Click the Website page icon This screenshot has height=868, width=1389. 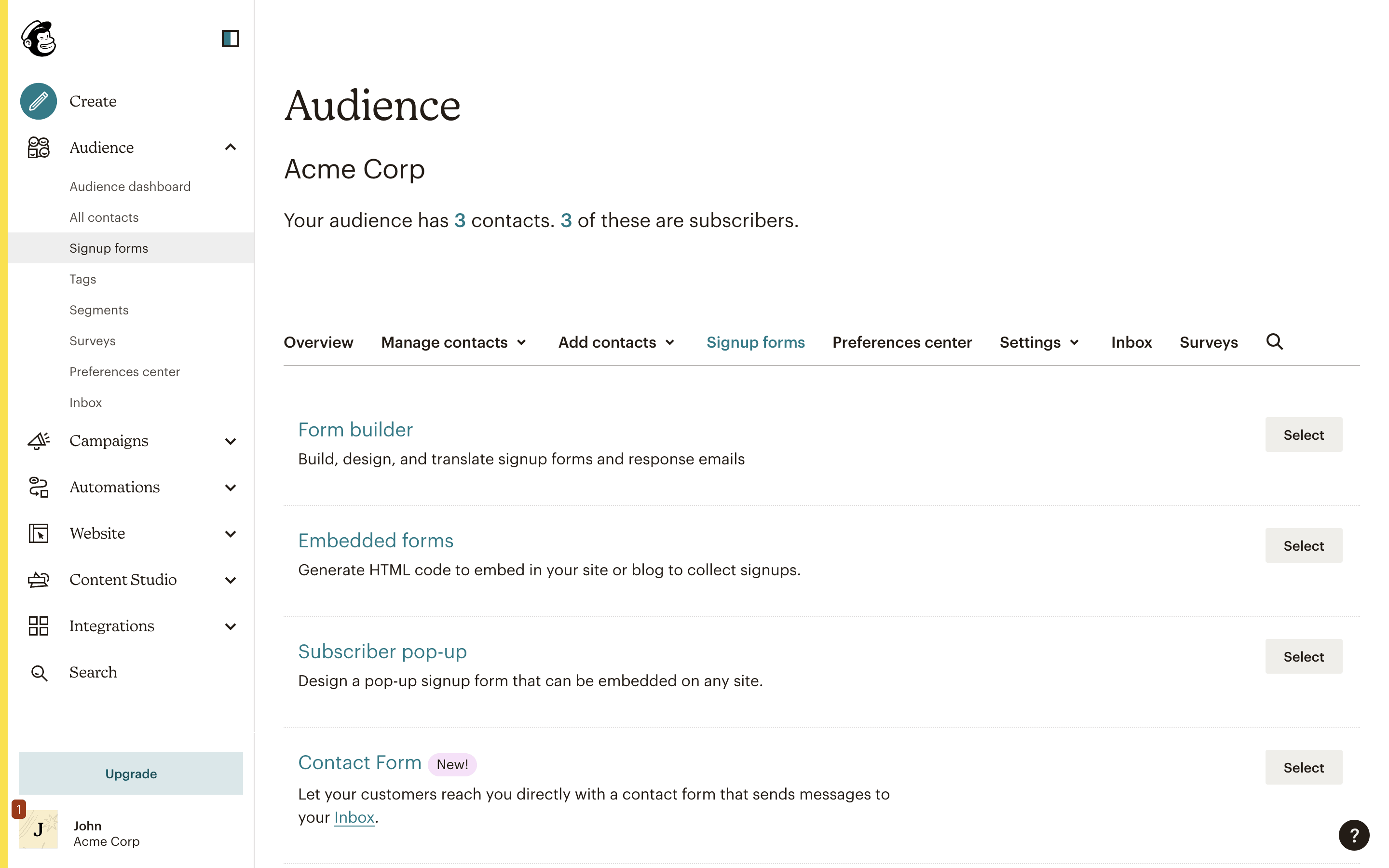point(39,533)
